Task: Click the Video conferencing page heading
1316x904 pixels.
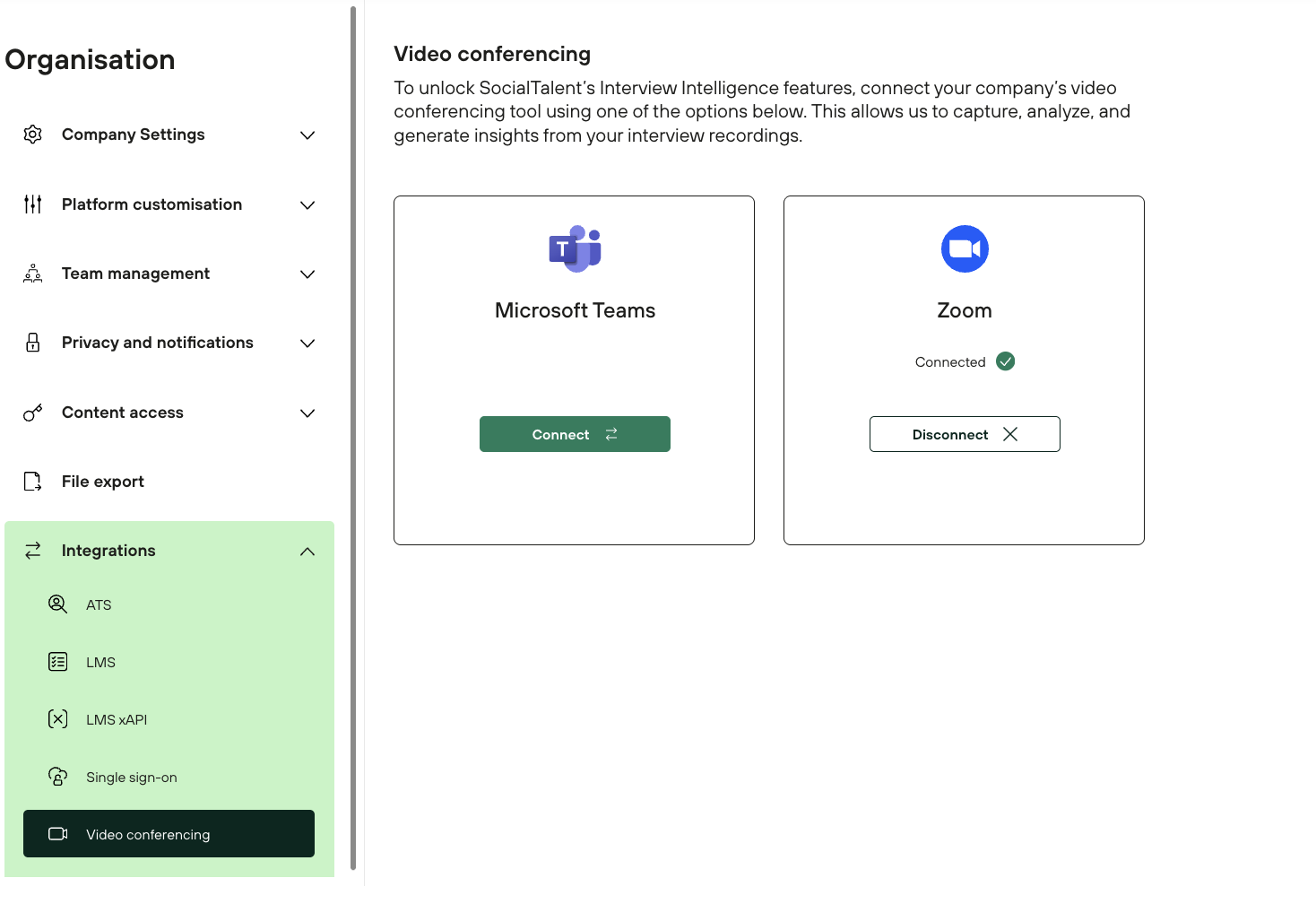Action: (x=492, y=54)
